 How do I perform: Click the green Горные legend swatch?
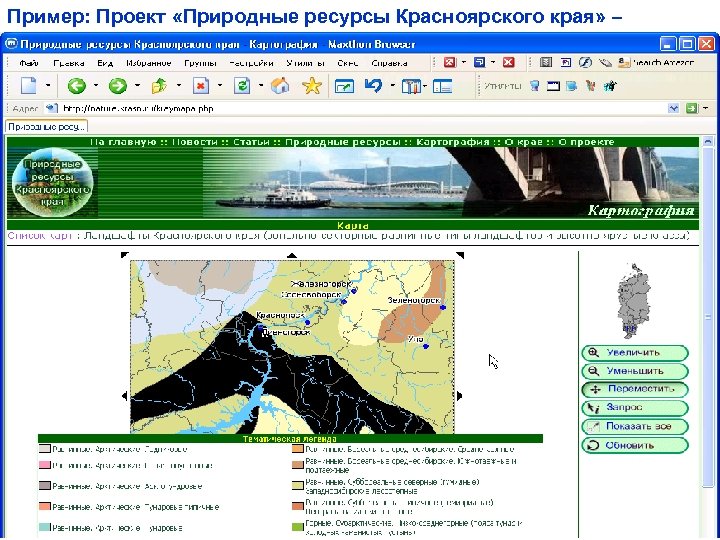298,527
